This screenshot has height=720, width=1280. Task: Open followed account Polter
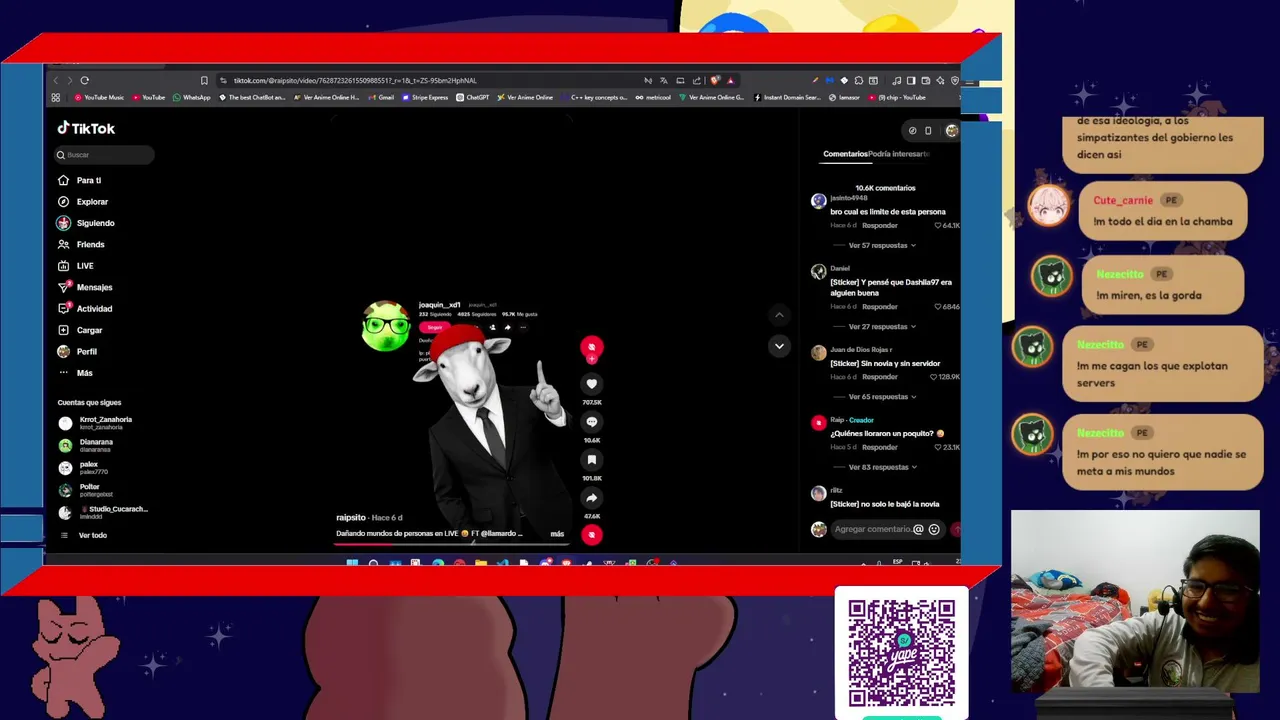[x=85, y=490]
